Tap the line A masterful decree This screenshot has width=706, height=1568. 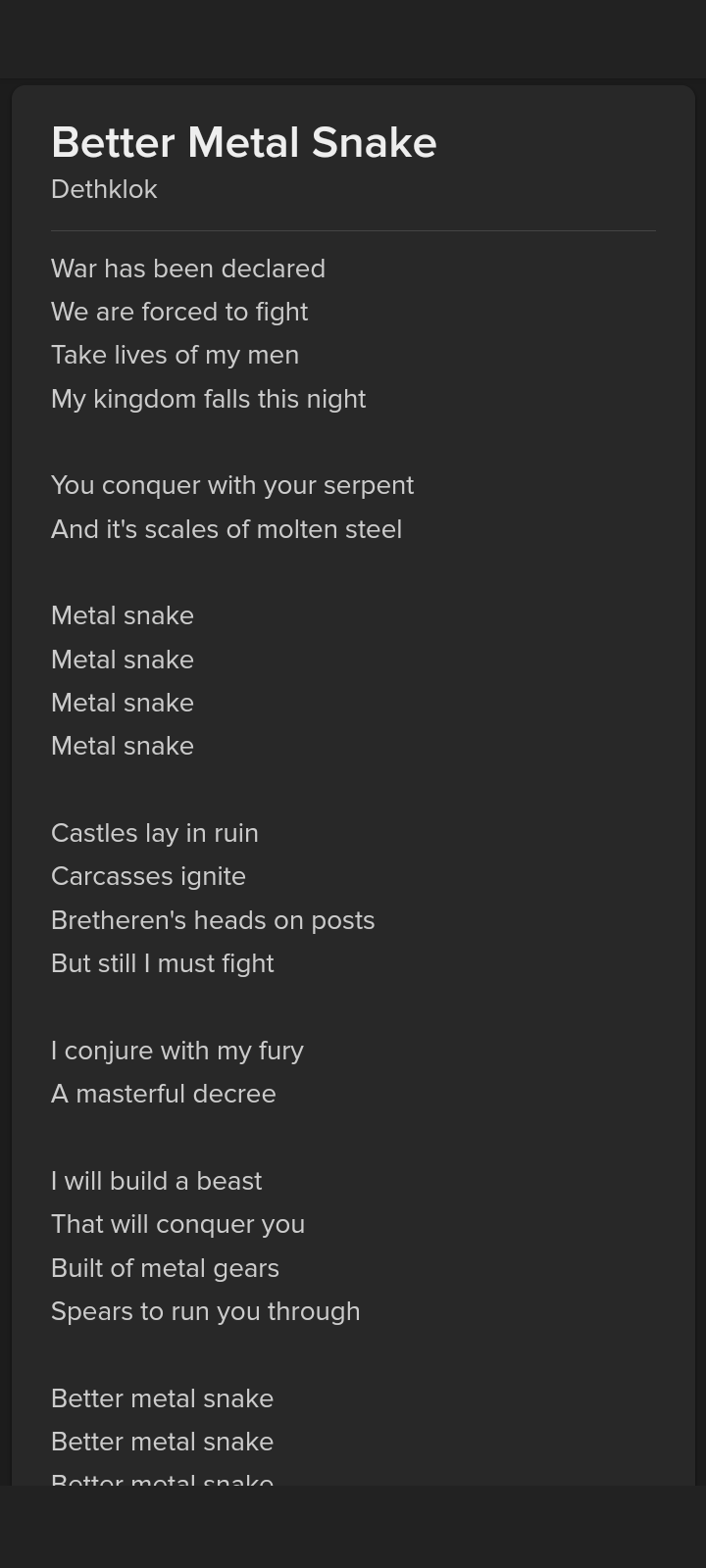[x=164, y=1094]
